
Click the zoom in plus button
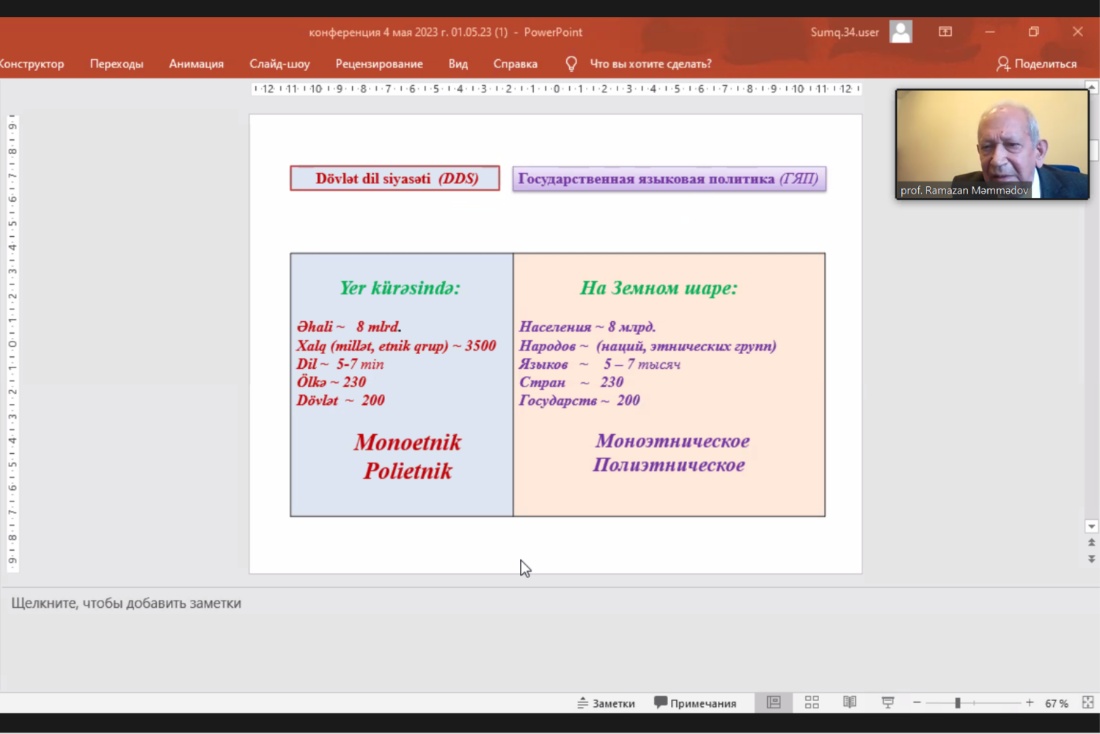(x=1030, y=703)
